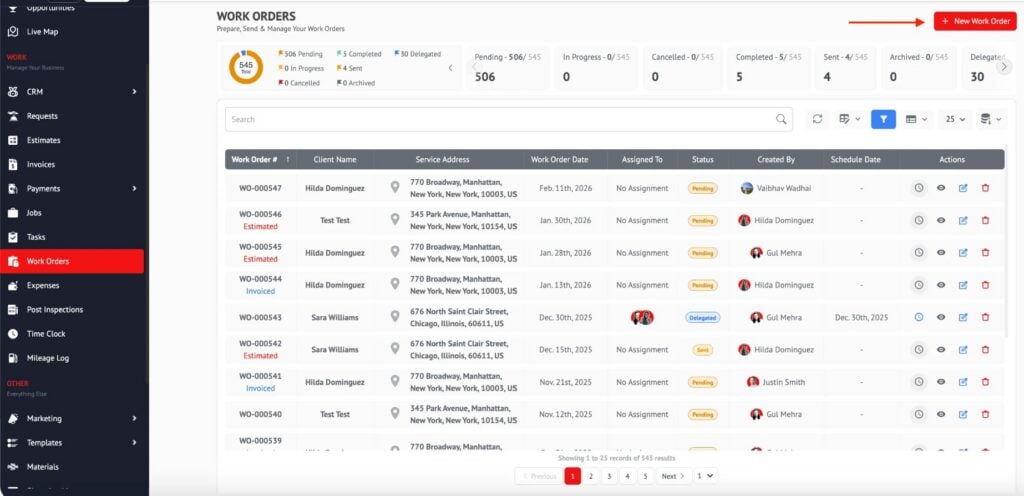
Task: View work order WO-000546 via eye icon
Action: click(x=941, y=221)
